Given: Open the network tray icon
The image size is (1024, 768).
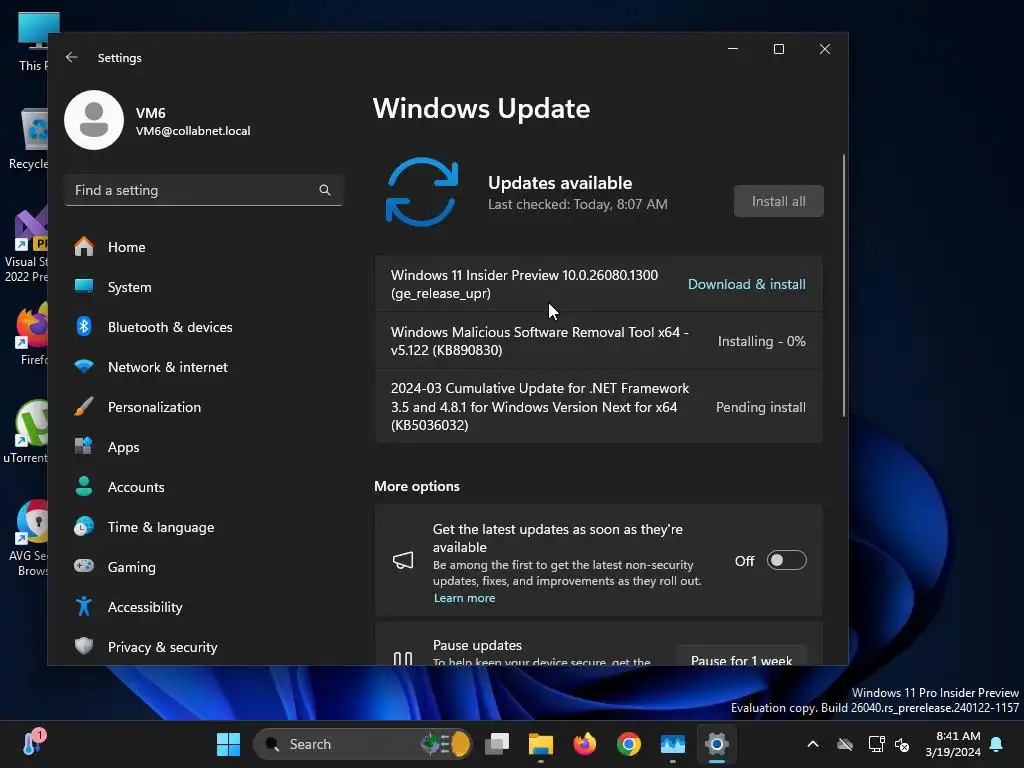Looking at the screenshot, I should pyautogui.click(x=876, y=744).
